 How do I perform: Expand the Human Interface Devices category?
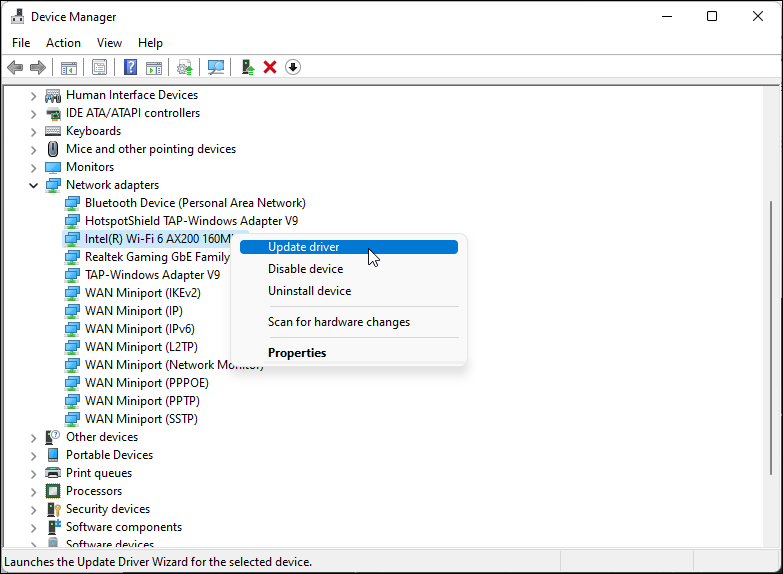33,95
